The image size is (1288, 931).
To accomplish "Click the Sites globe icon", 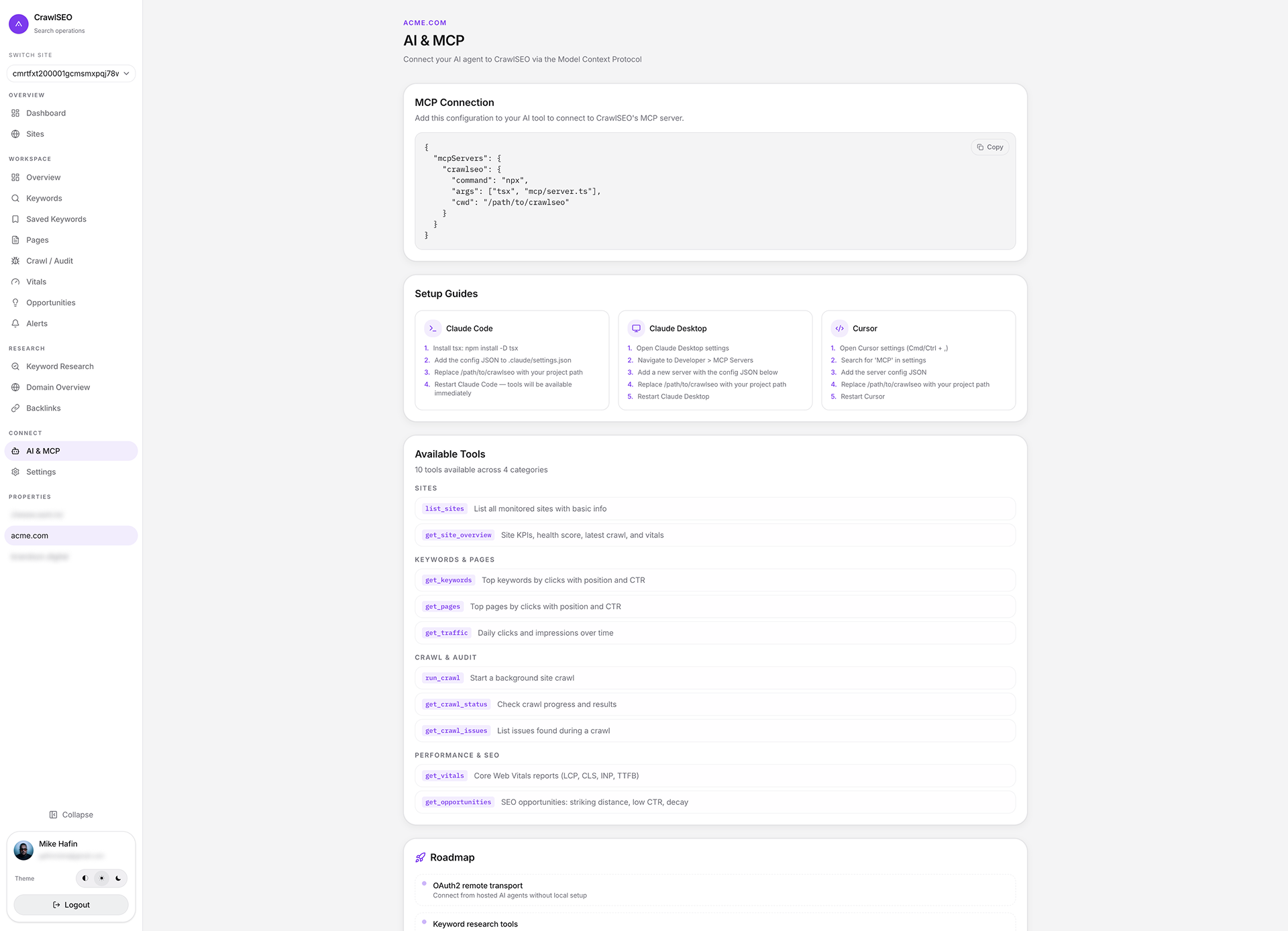I will coord(15,134).
